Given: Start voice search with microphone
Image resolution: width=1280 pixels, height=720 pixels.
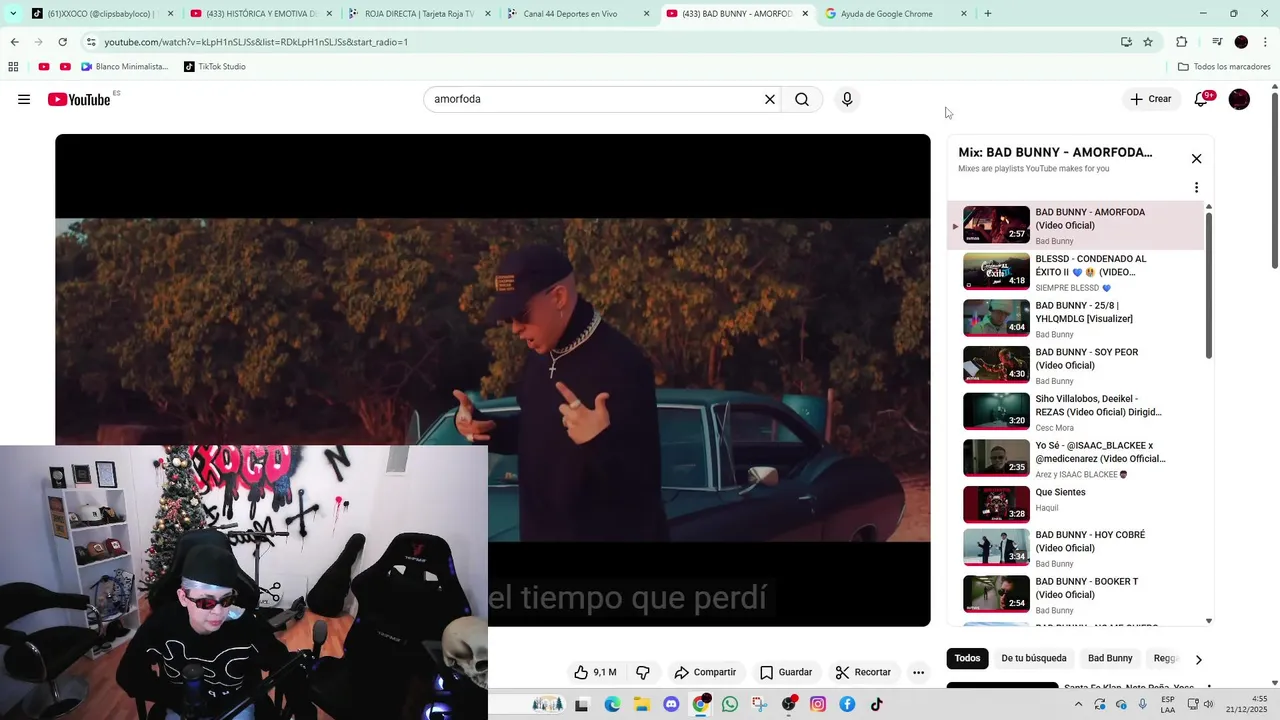Looking at the screenshot, I should (x=847, y=99).
